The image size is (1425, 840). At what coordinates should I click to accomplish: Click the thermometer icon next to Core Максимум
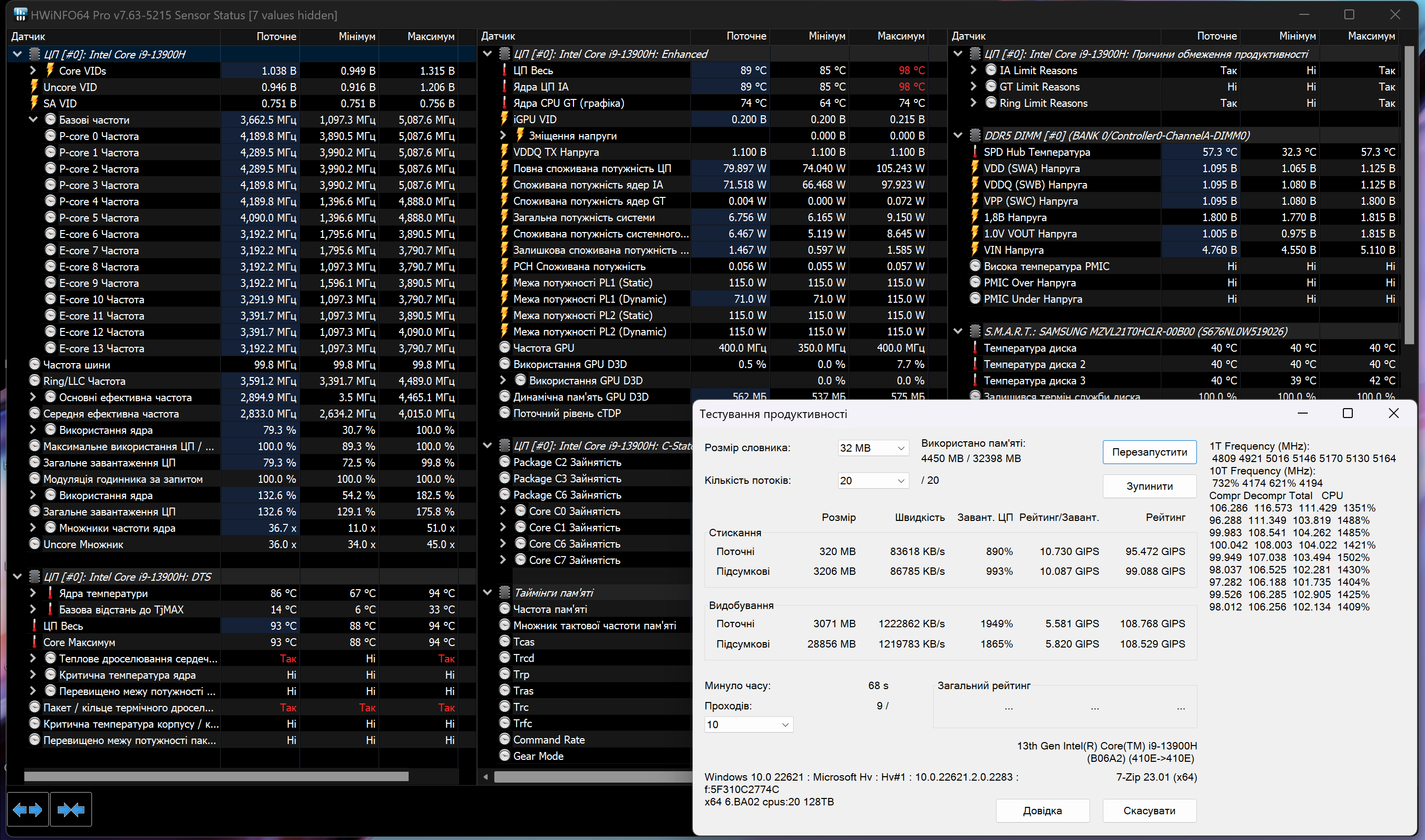35,642
